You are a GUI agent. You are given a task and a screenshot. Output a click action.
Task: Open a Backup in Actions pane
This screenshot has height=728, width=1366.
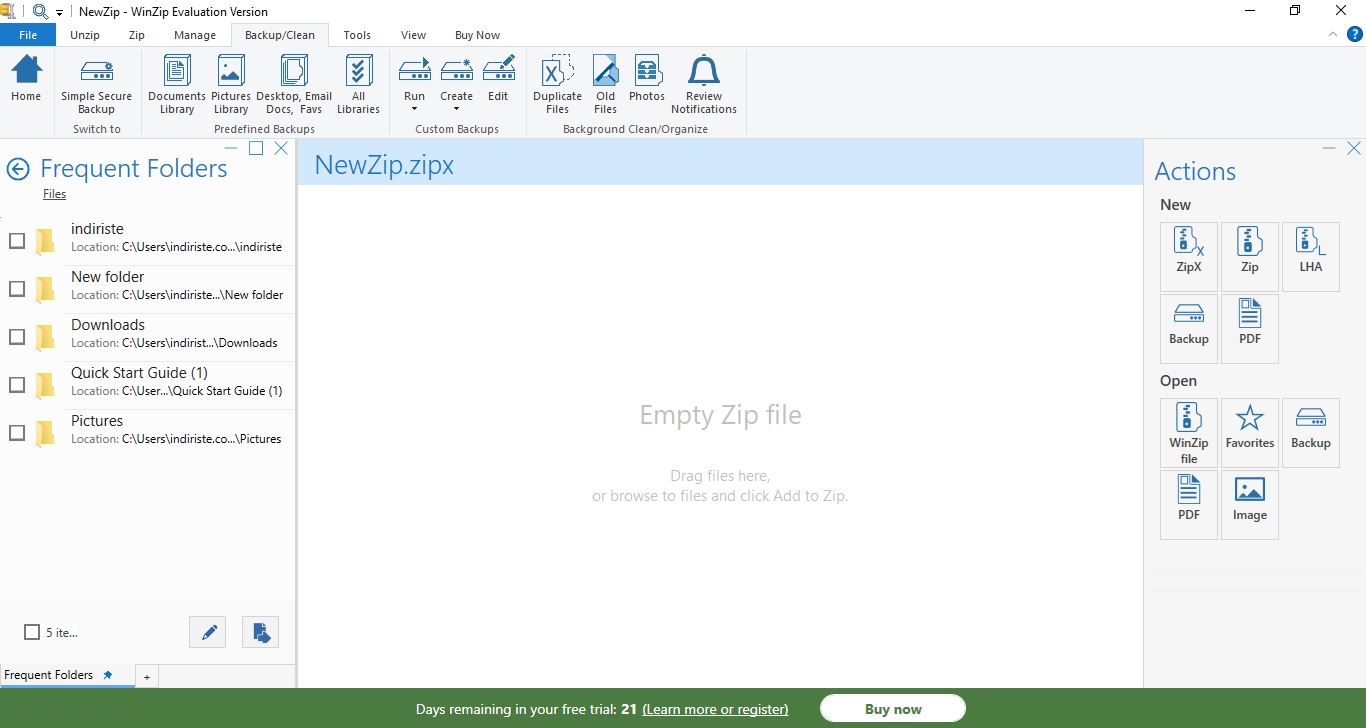point(1311,433)
